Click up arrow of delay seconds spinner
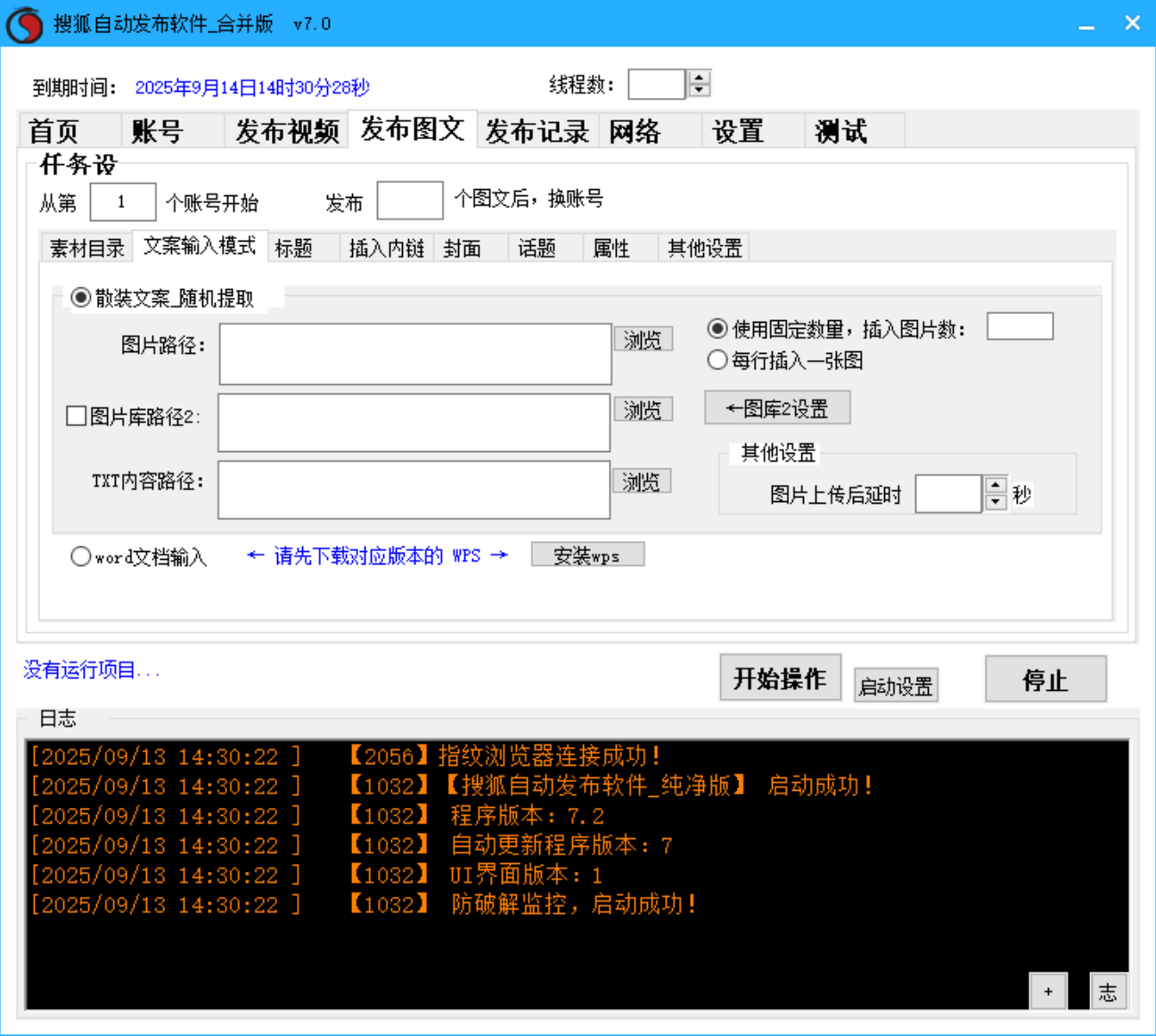 pyautogui.click(x=996, y=487)
